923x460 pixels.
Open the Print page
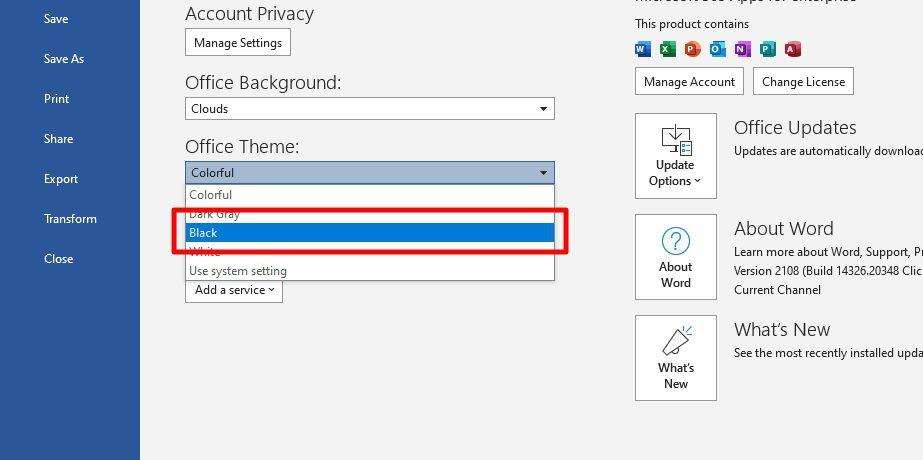coord(57,99)
